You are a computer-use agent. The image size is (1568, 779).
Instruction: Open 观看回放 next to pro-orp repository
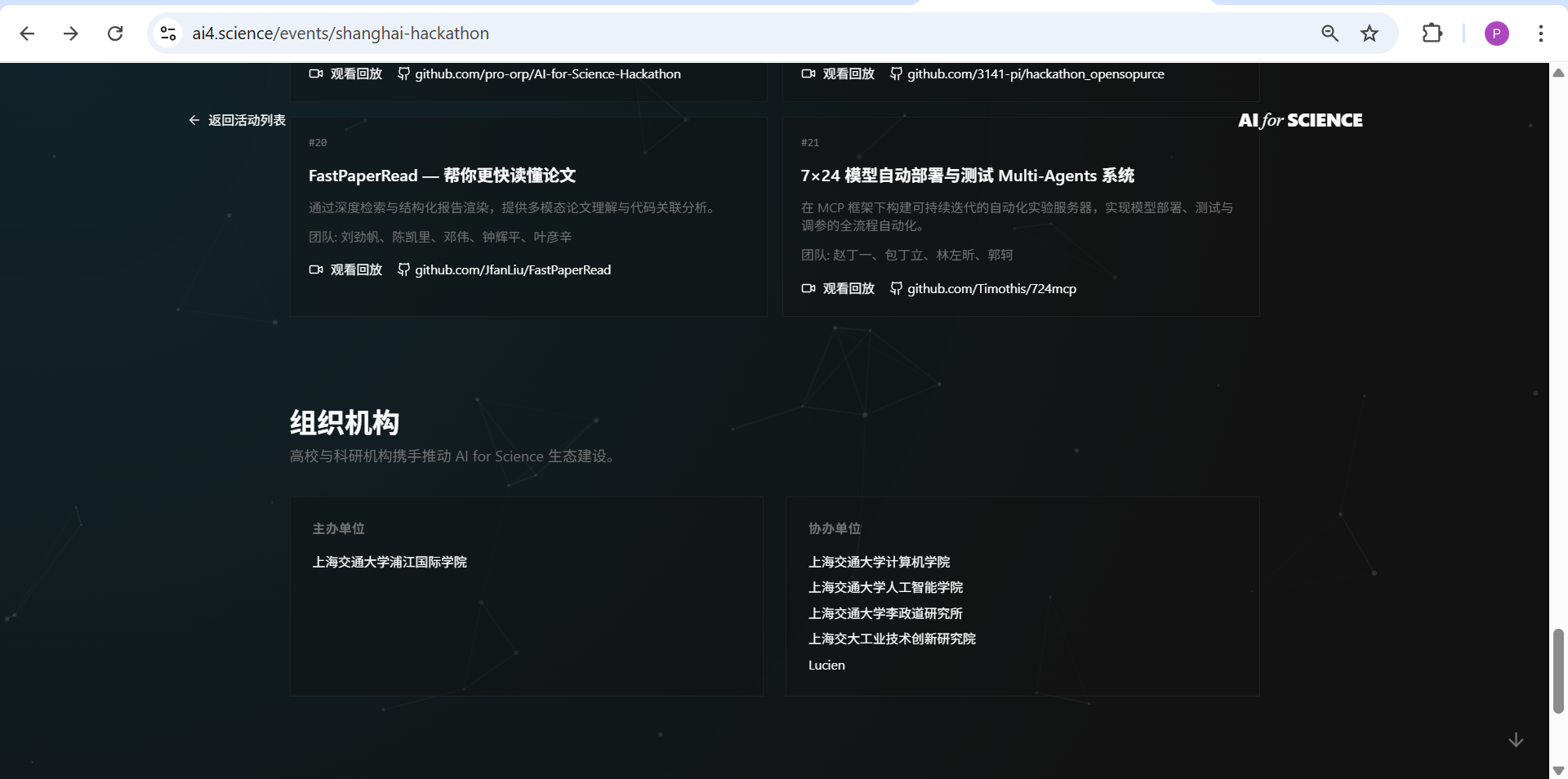[356, 73]
